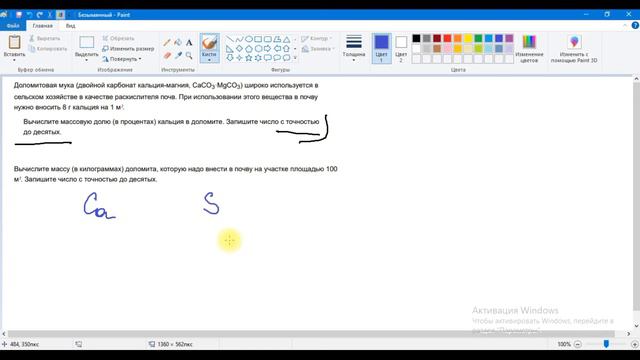Open the Файл menu
Image resolution: width=640 pixels, height=360 pixels.
tap(13, 26)
